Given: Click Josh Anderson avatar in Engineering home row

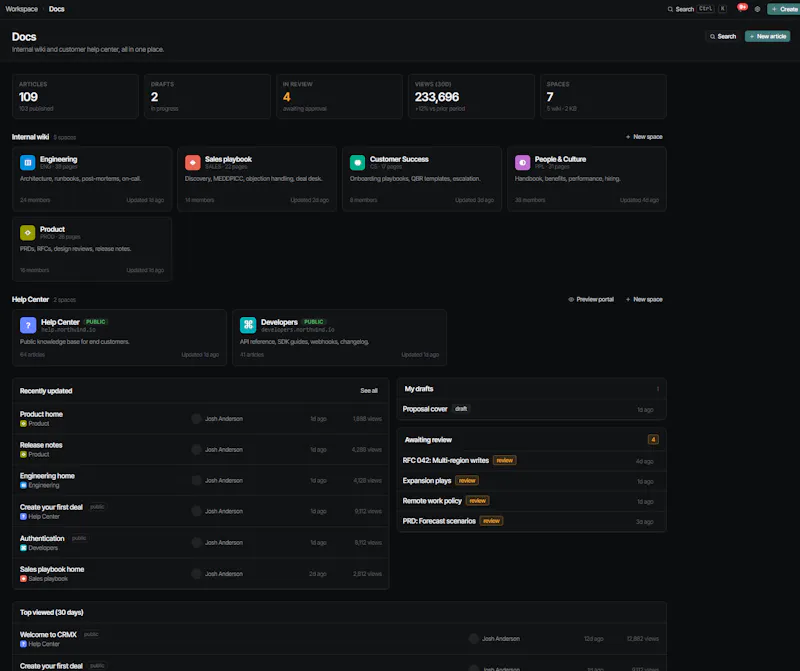Looking at the screenshot, I should click(196, 480).
